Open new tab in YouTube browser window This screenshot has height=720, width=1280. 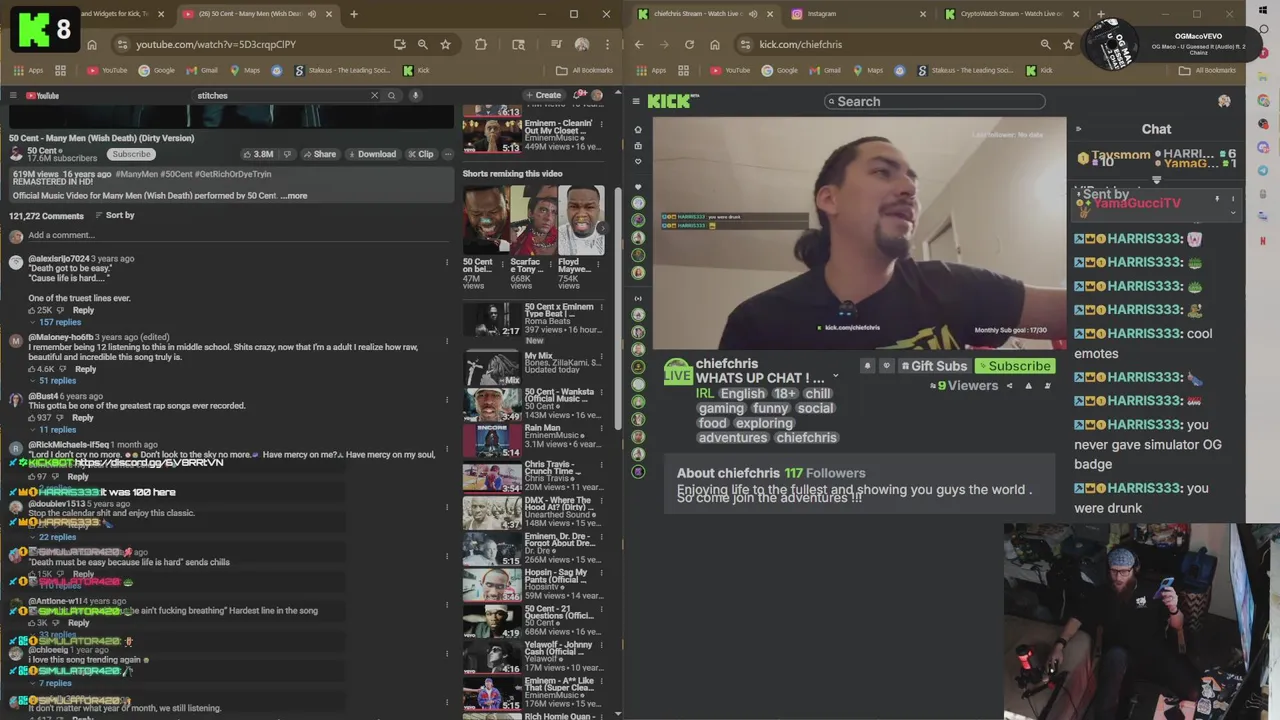tap(353, 14)
